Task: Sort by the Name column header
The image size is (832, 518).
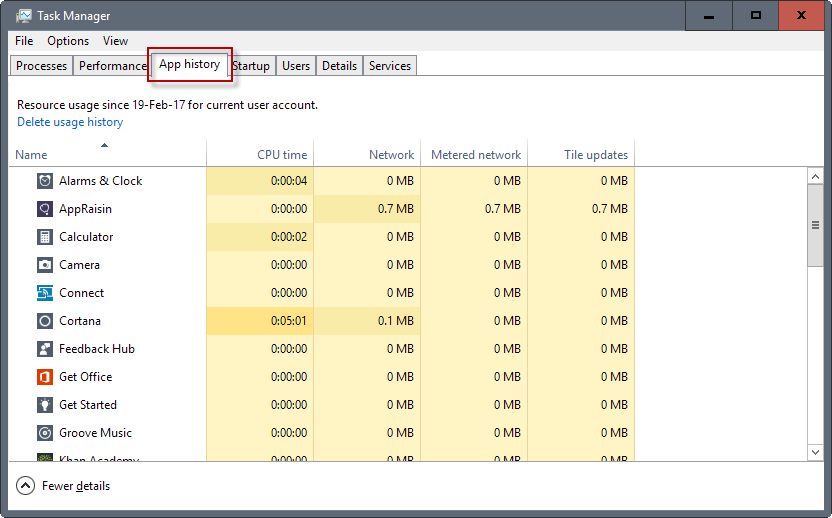Action: [x=108, y=154]
